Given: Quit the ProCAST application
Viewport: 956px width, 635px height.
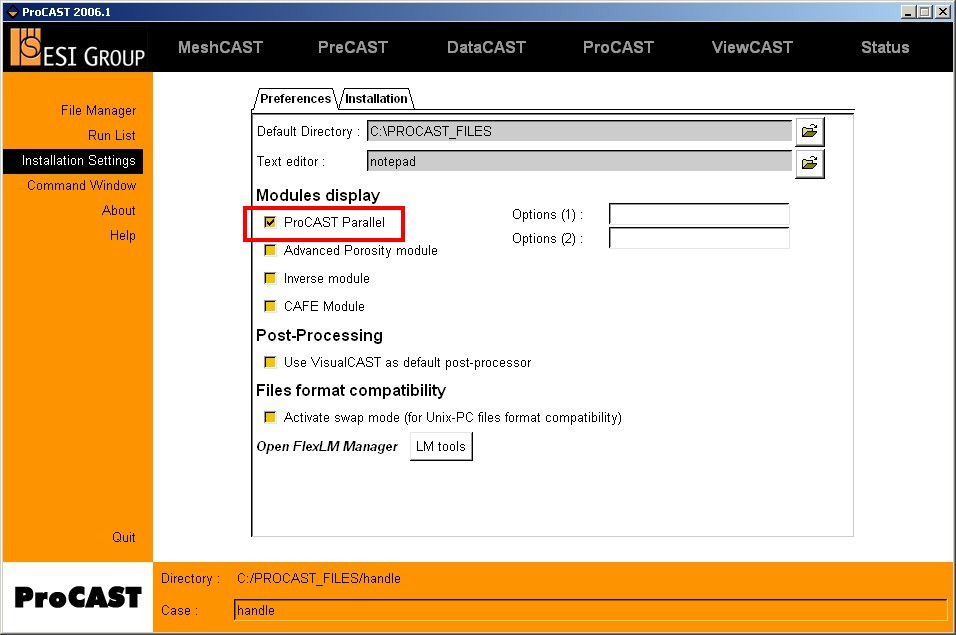Looking at the screenshot, I should pos(124,537).
